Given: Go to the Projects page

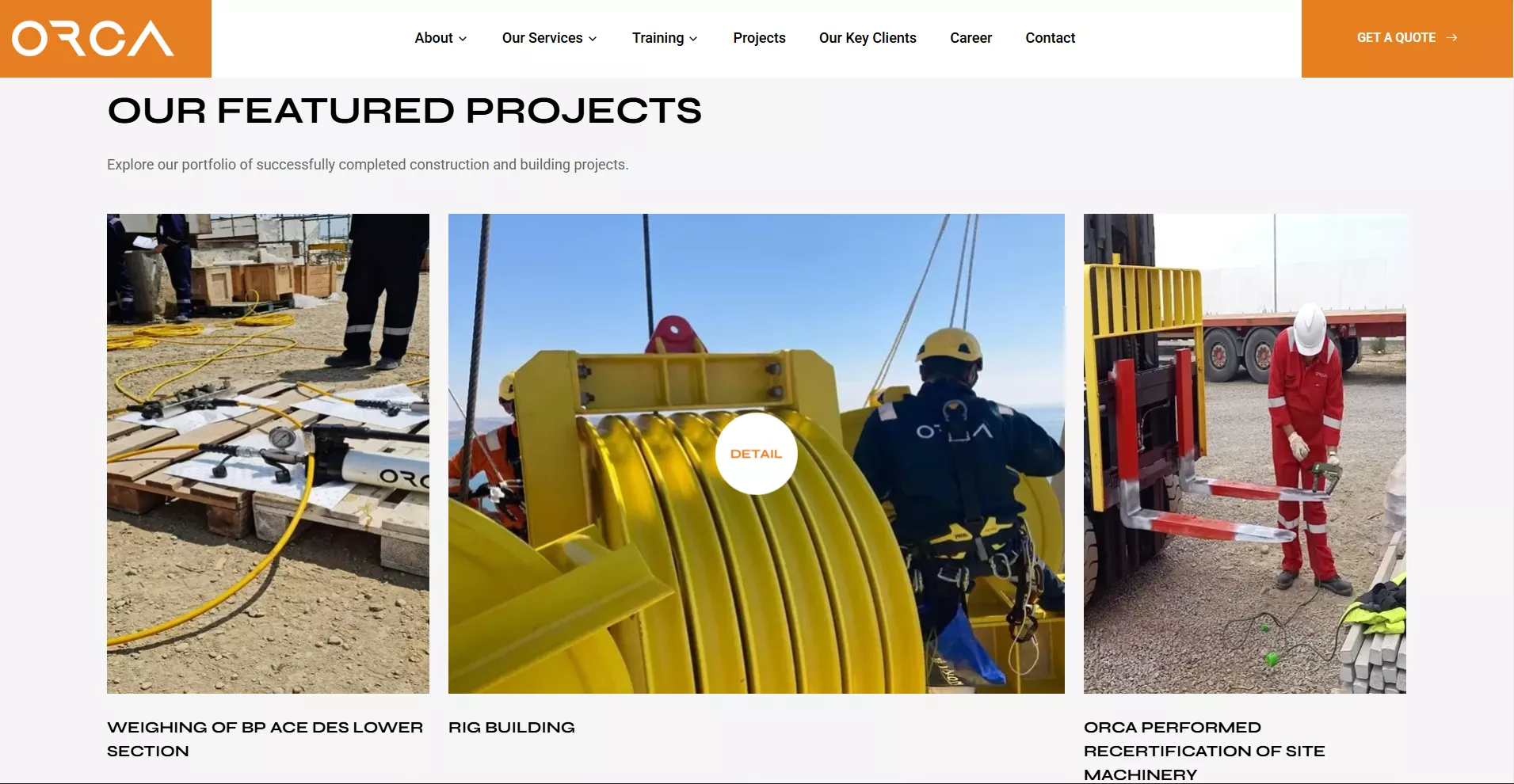Looking at the screenshot, I should [759, 38].
